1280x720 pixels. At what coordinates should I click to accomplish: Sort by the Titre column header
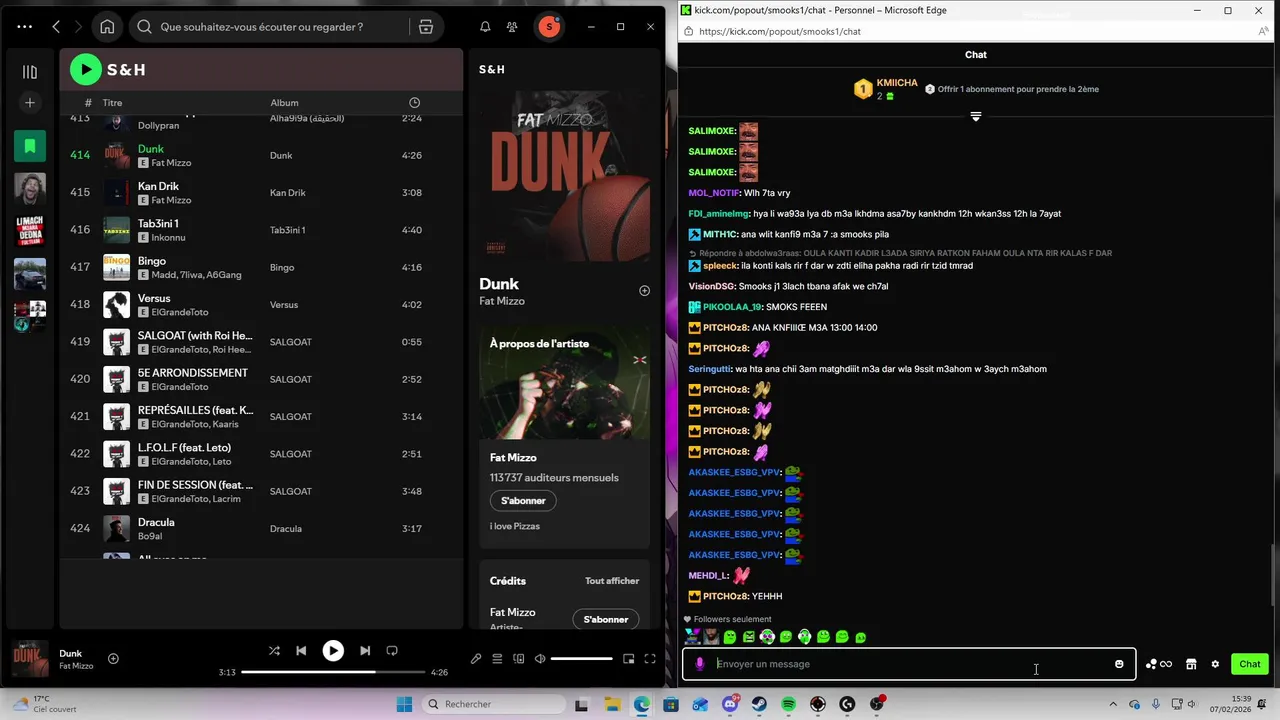click(112, 103)
